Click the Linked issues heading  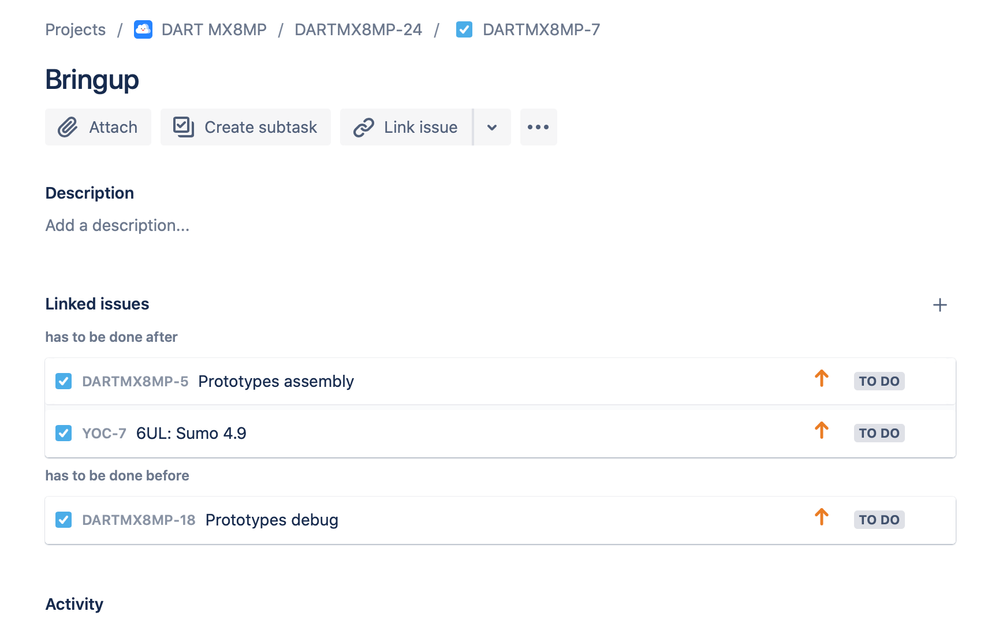pos(97,304)
